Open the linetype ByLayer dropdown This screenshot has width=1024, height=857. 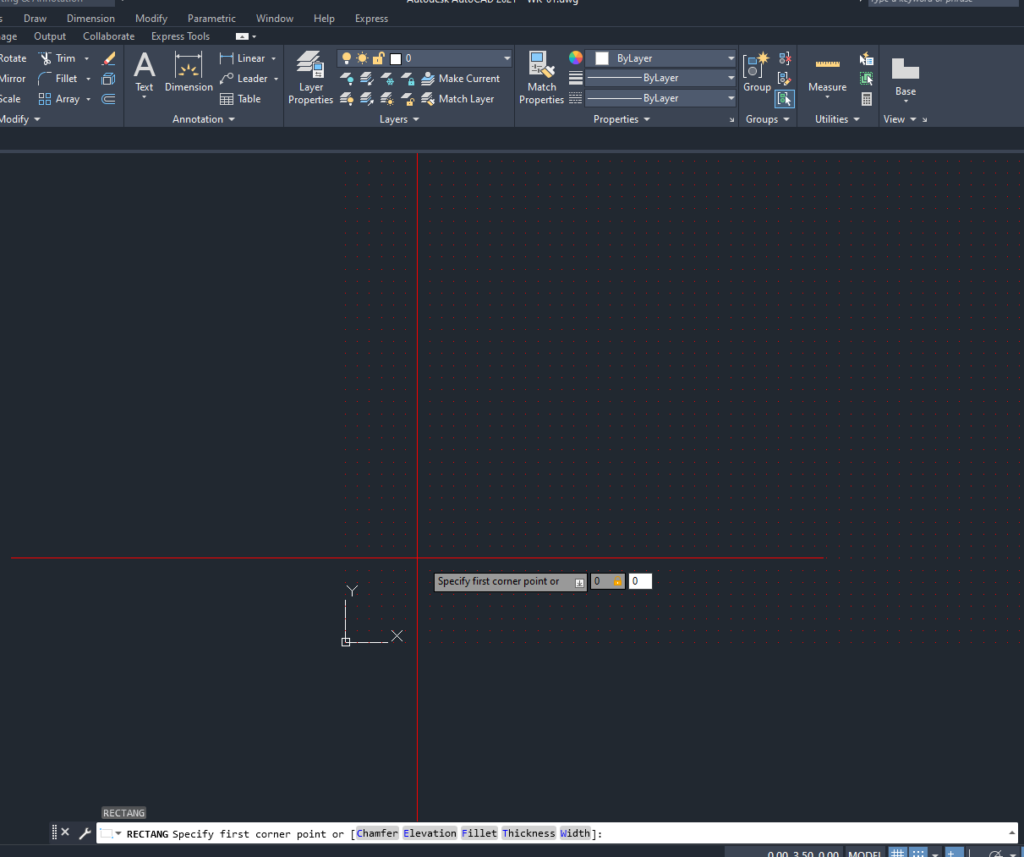pyautogui.click(x=660, y=98)
